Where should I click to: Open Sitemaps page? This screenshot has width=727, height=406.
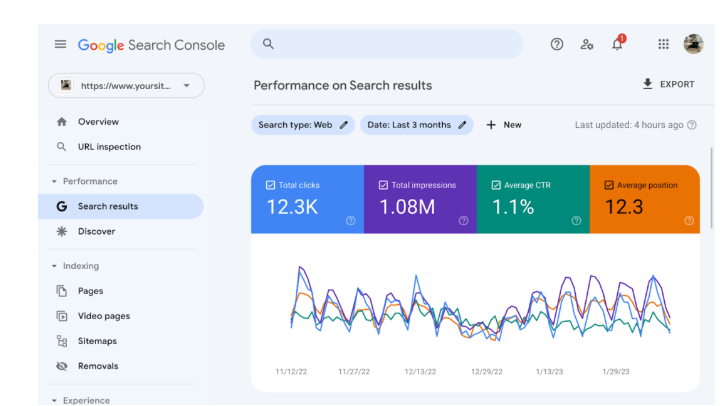97,341
